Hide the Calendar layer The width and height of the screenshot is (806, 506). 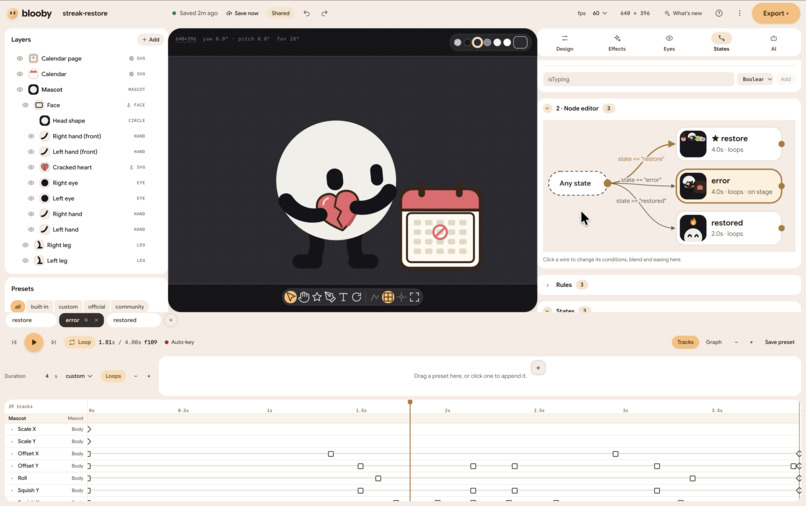(20, 74)
